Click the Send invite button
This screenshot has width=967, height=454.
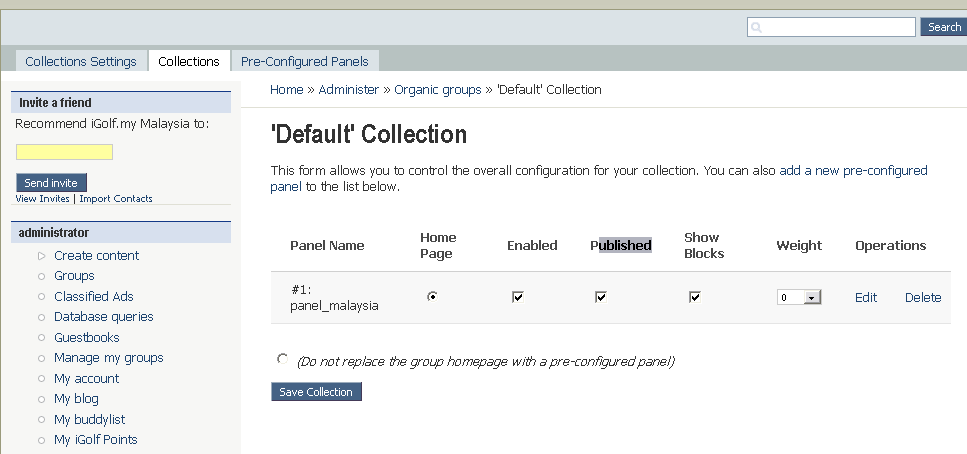click(x=52, y=183)
